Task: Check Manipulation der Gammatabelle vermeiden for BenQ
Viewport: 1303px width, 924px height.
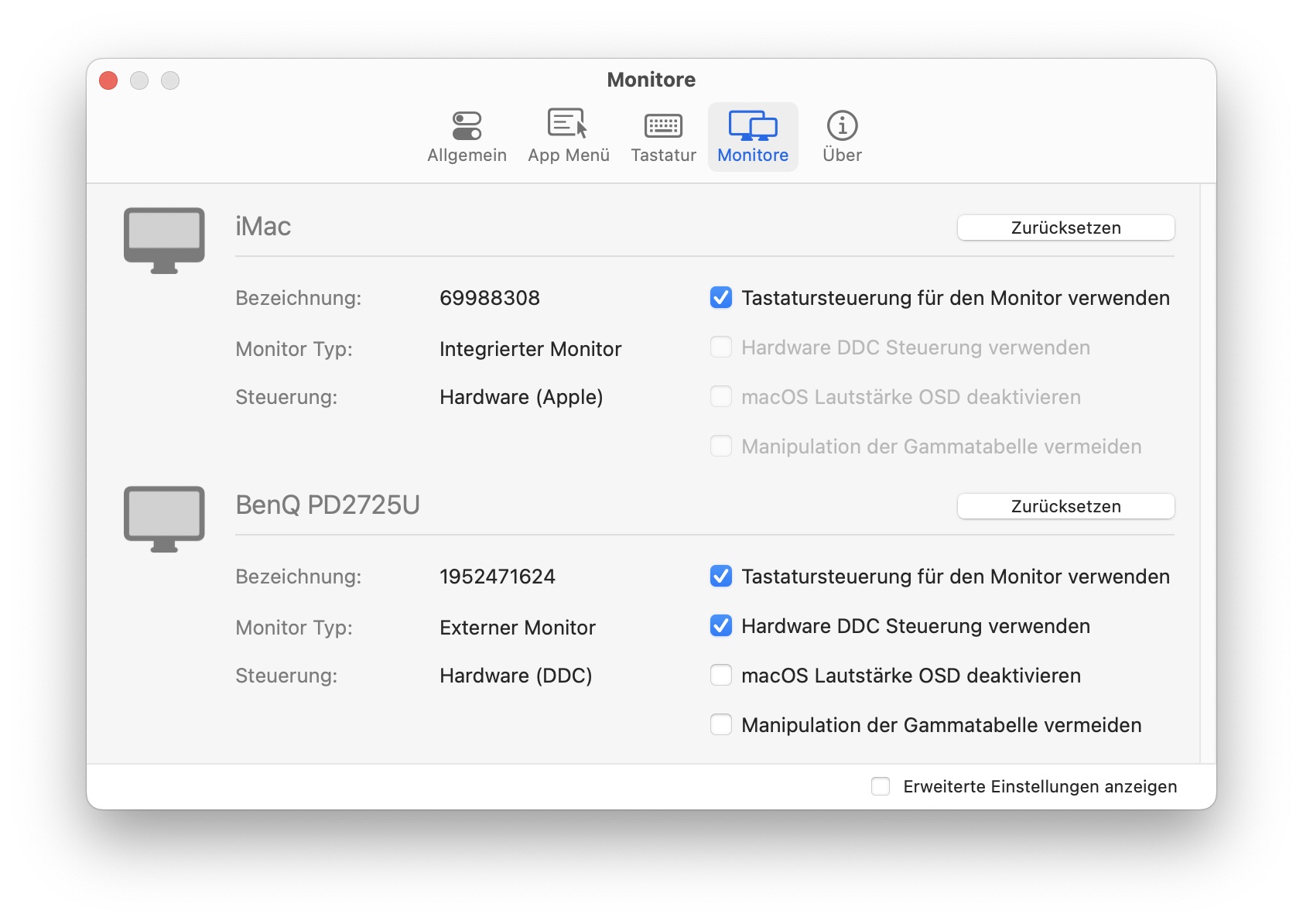Action: tap(720, 725)
